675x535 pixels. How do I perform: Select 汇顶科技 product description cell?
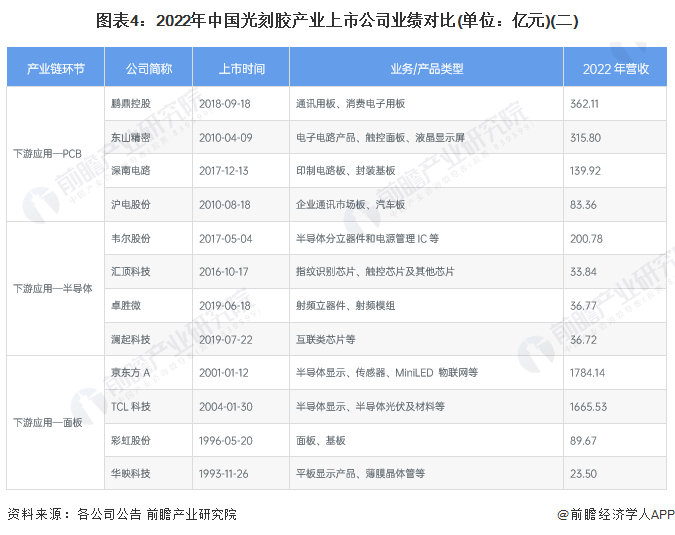click(x=427, y=272)
